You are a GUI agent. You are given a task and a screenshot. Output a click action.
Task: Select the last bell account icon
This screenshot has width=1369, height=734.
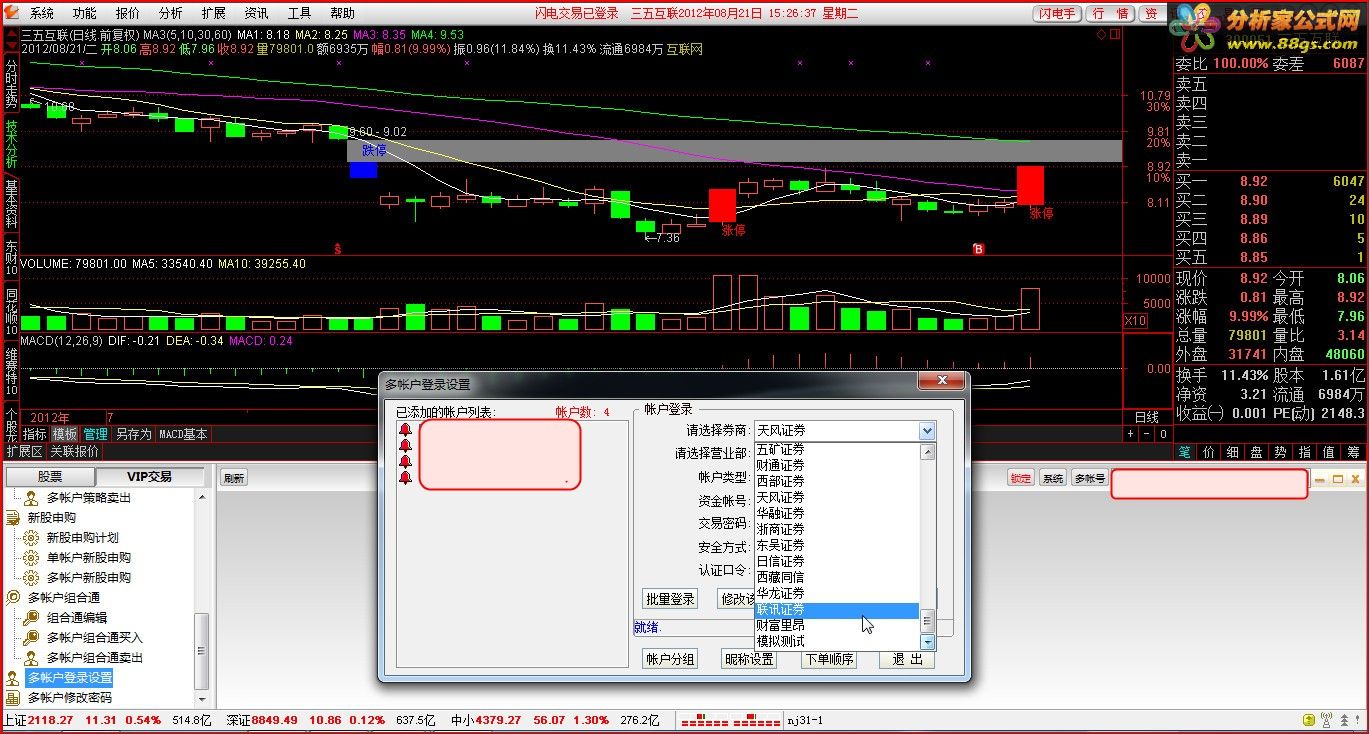click(x=405, y=478)
